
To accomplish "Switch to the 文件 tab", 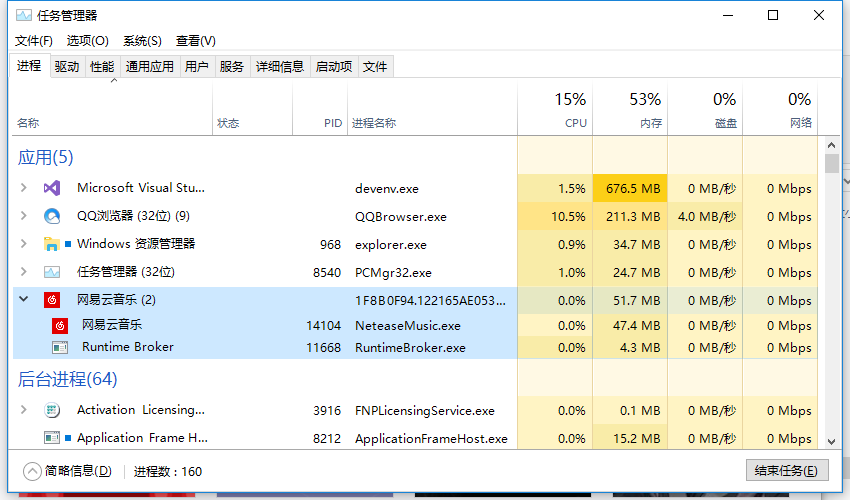I will (x=375, y=67).
